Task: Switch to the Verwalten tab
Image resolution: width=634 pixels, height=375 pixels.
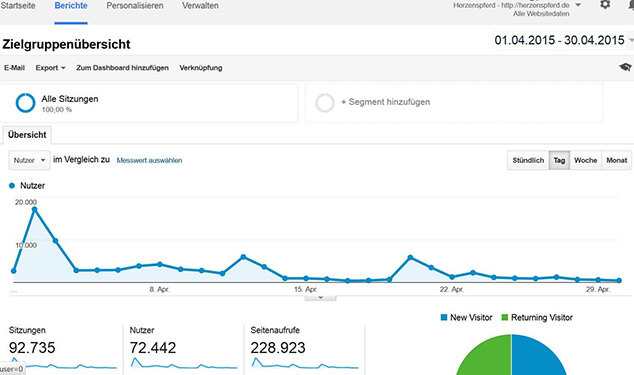Action: (200, 6)
